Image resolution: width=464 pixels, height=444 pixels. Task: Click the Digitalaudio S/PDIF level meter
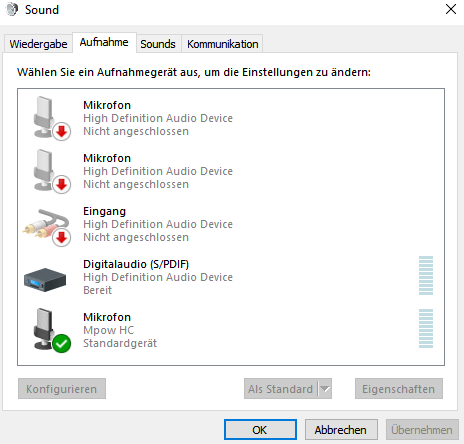coord(426,275)
